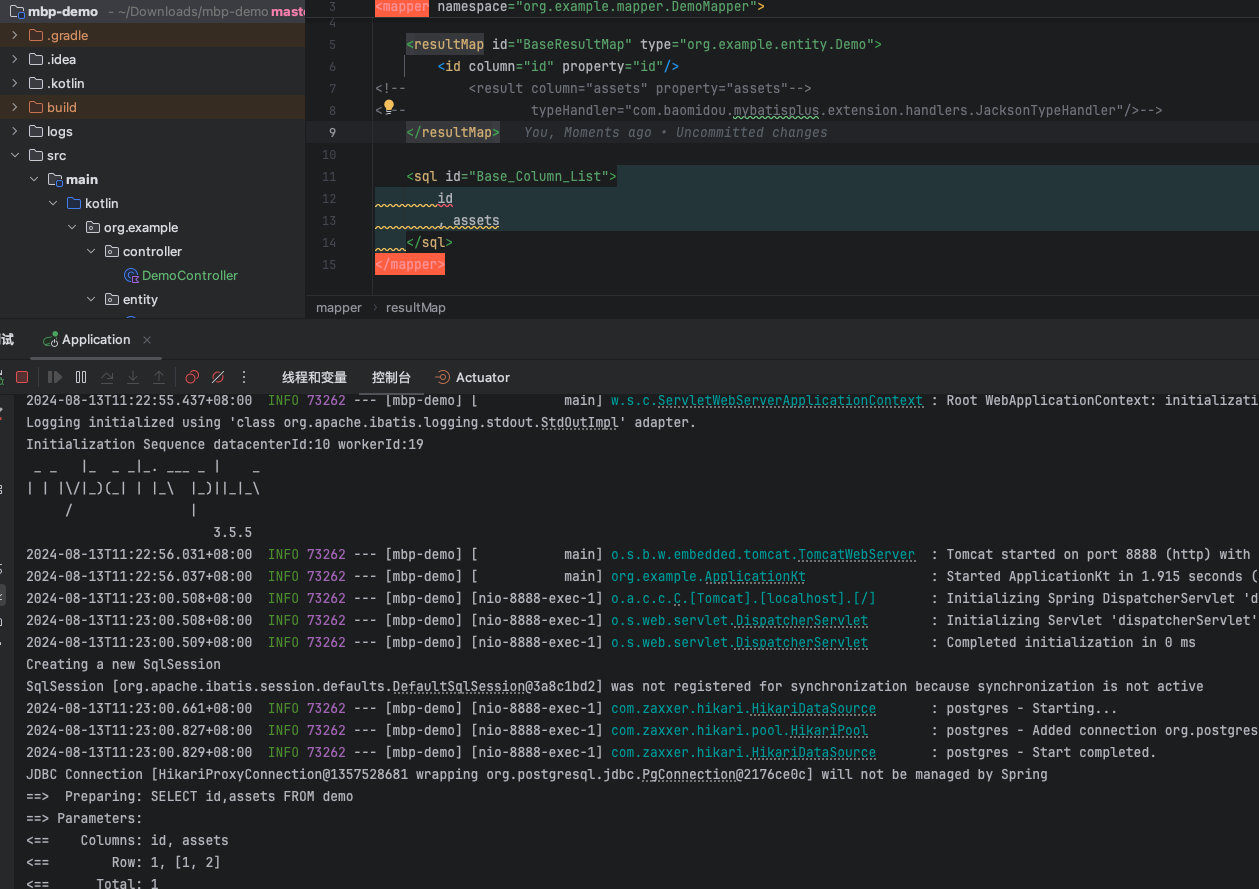Pause the running program
Image resolution: width=1259 pixels, height=889 pixels.
click(x=80, y=377)
